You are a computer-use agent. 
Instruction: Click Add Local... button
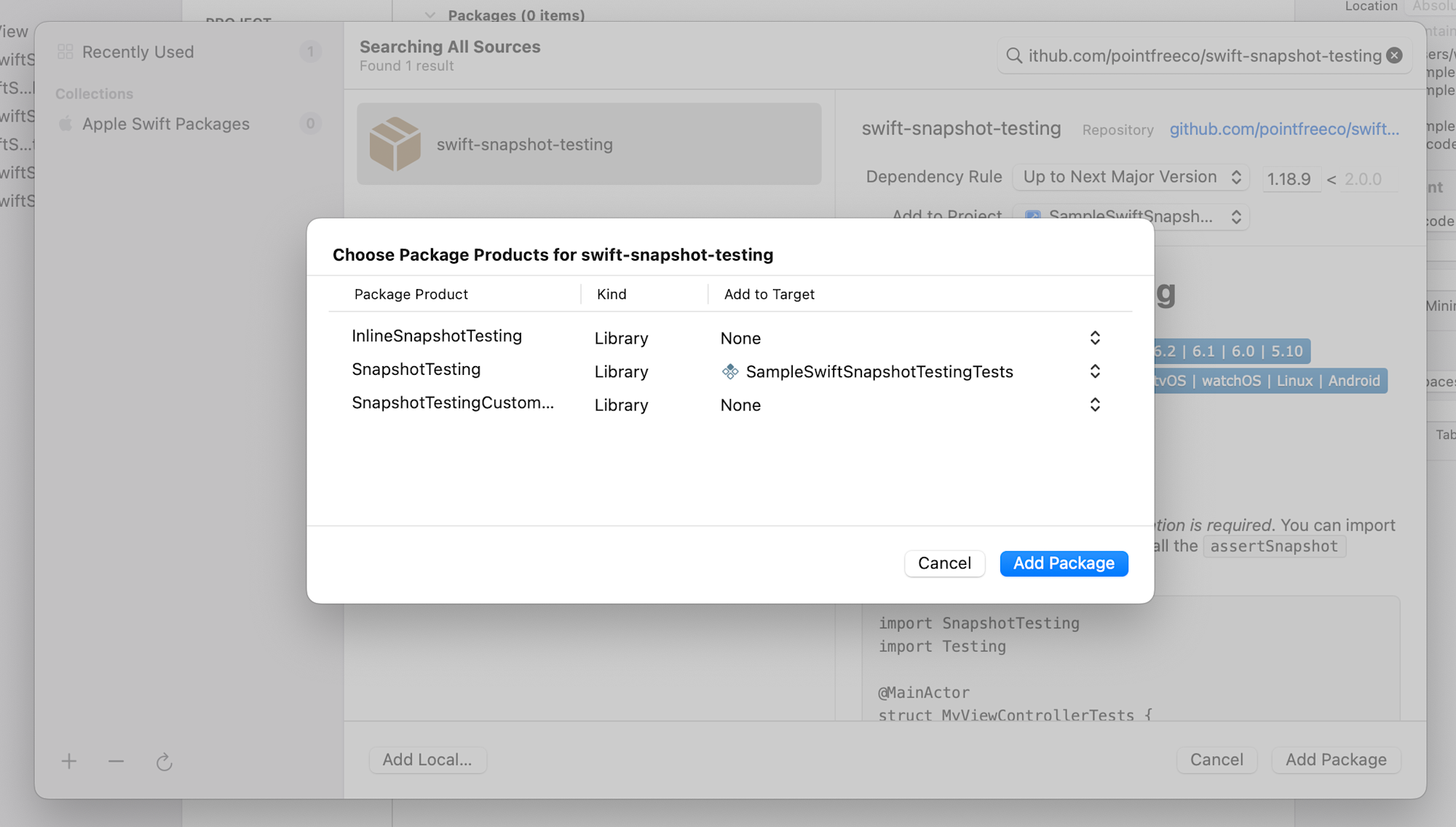[x=427, y=760]
